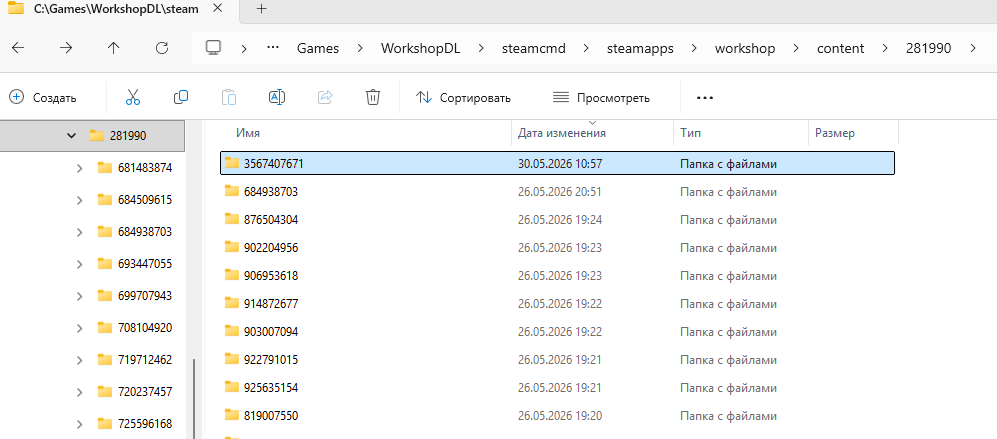Navigate to workshop in breadcrumb

coord(745,48)
